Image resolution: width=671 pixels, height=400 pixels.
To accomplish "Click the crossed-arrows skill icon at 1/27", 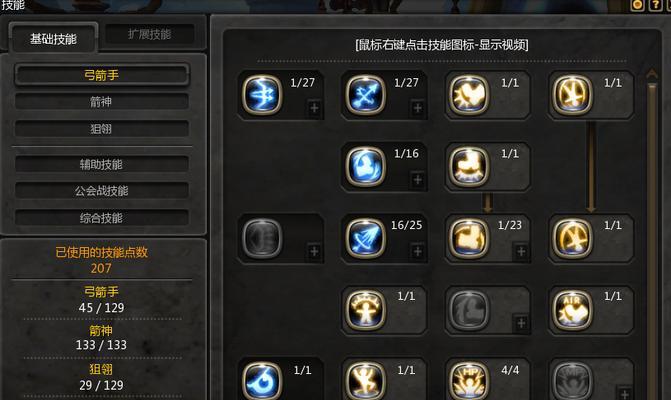I will click(365, 95).
